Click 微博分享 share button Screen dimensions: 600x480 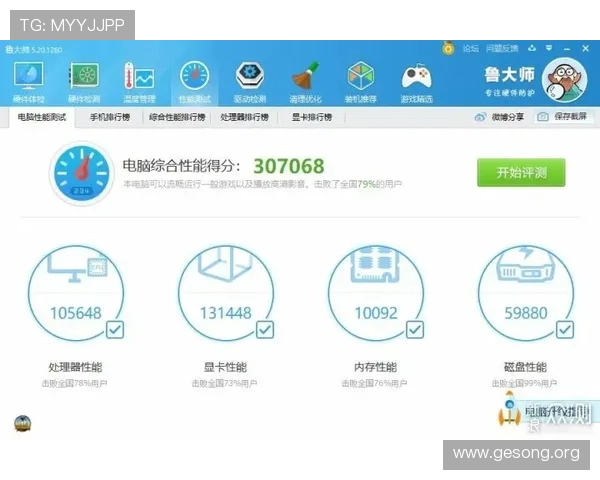499,117
